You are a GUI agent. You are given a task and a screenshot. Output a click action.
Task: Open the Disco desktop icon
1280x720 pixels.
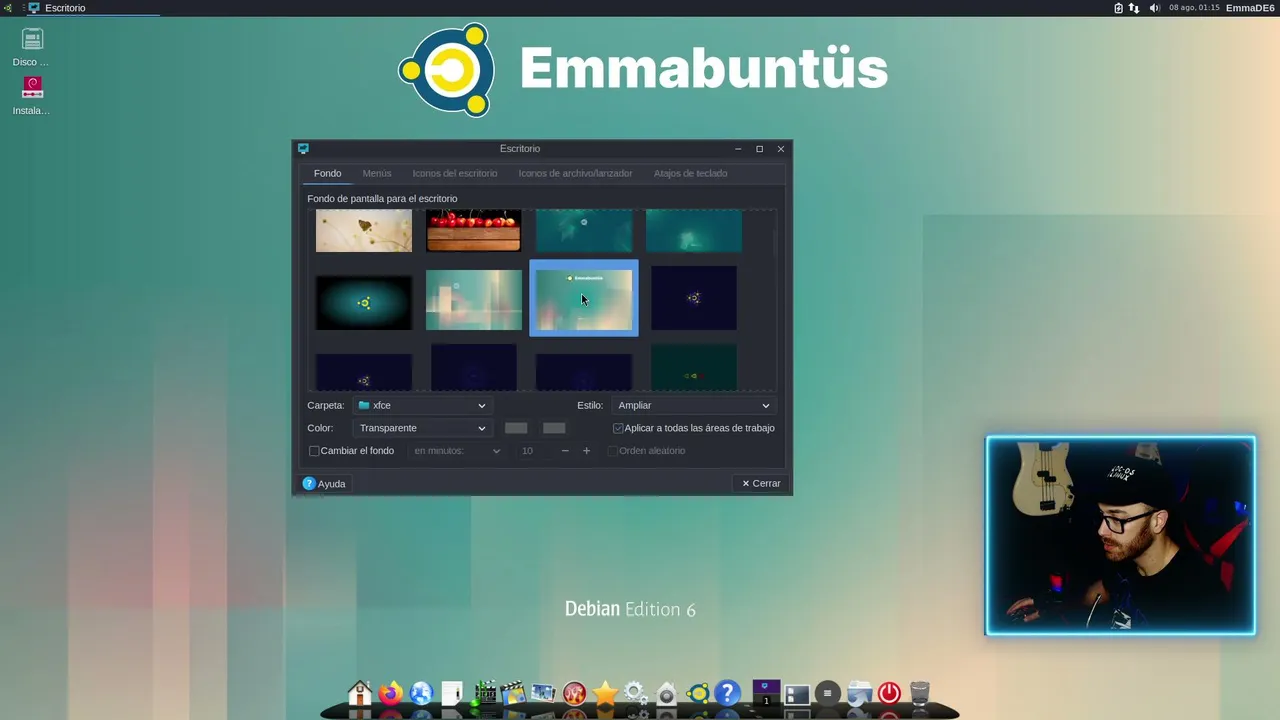(32, 47)
